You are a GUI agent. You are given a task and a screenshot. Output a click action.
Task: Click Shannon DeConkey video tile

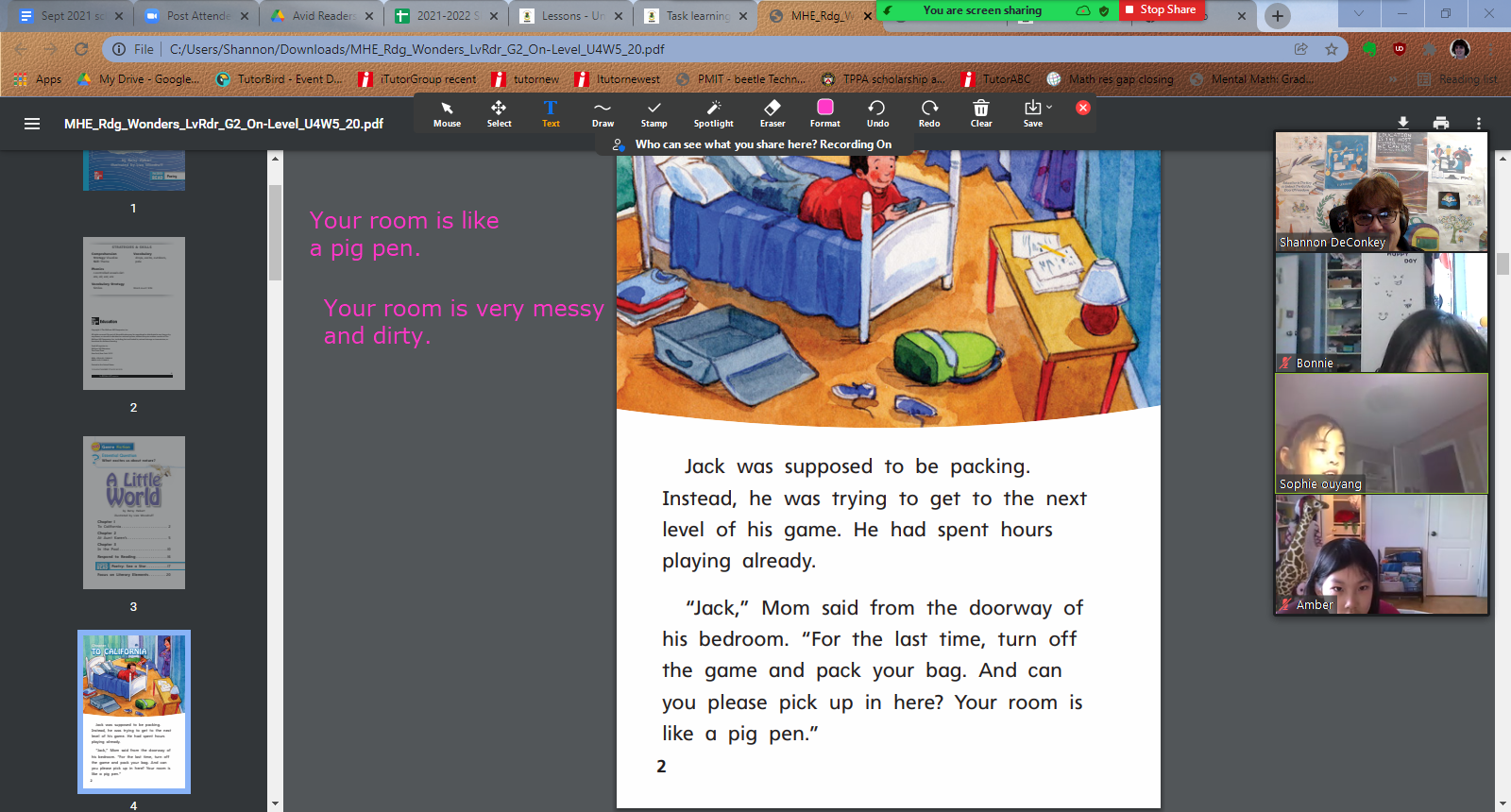pyautogui.click(x=1382, y=192)
